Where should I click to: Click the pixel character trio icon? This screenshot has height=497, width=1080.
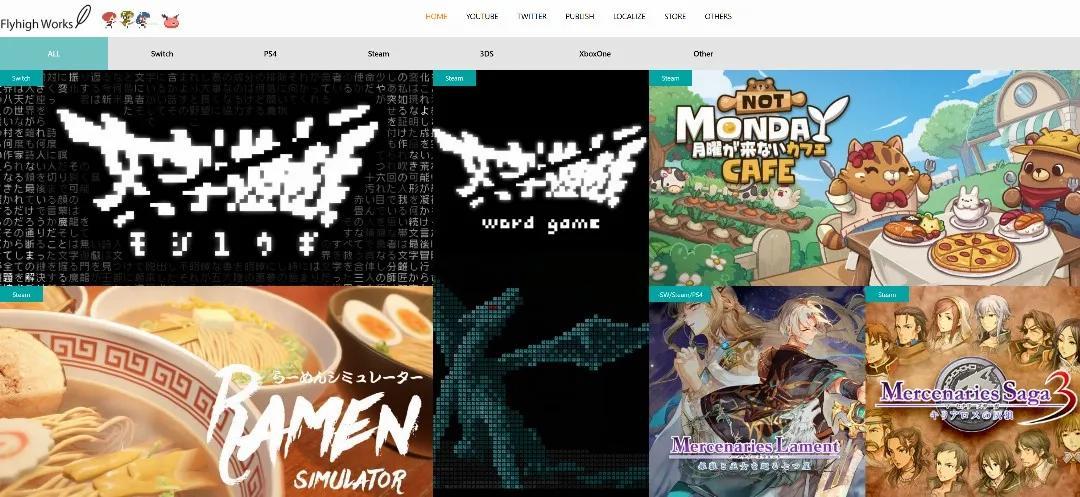[132, 17]
